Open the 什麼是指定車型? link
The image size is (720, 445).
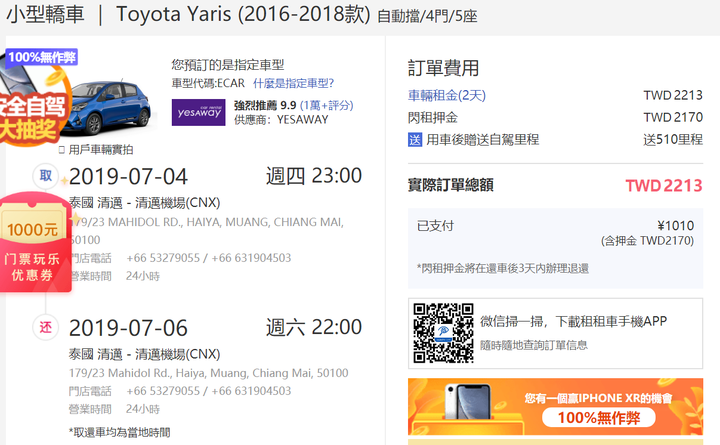tap(293, 83)
